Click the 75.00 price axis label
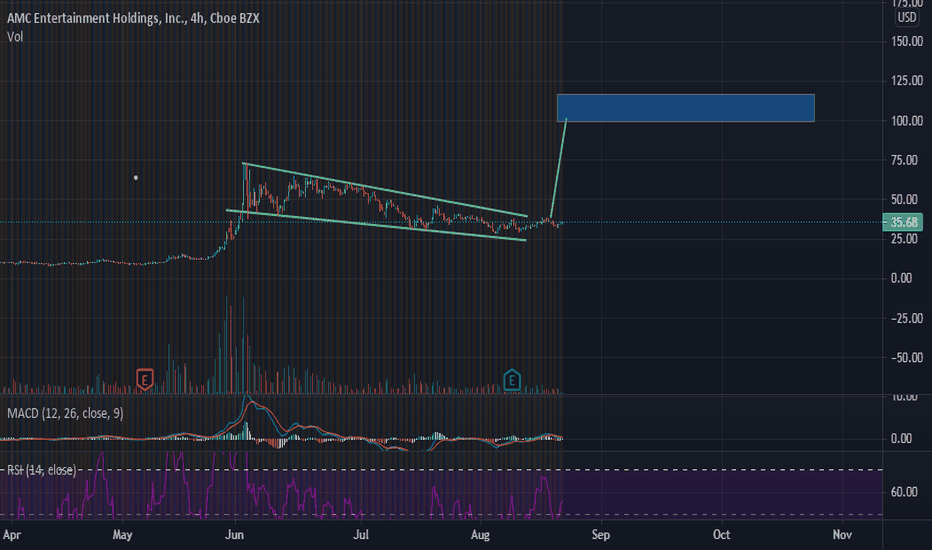 (903, 160)
